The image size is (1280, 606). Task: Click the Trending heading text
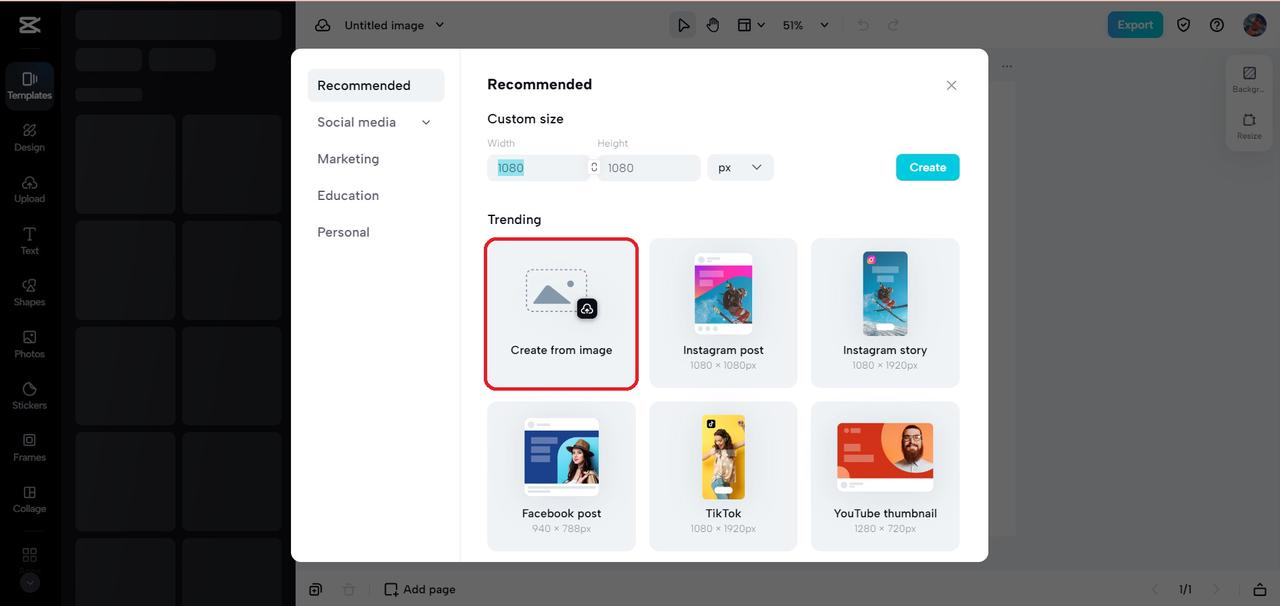(x=514, y=219)
